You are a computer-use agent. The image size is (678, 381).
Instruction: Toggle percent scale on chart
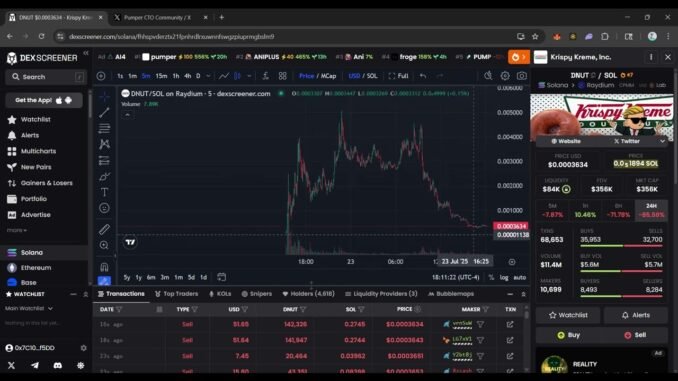(491, 277)
